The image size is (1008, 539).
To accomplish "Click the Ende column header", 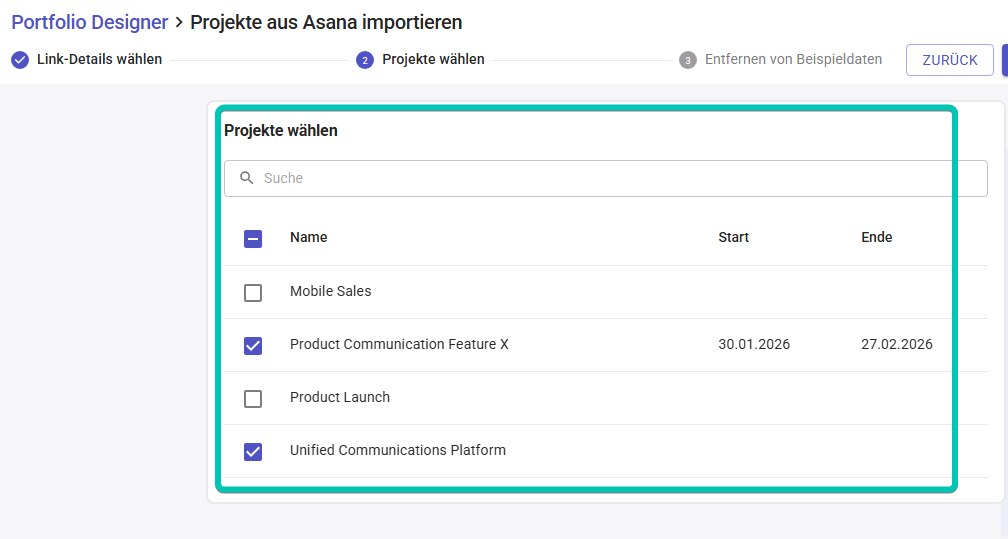I will tap(877, 237).
